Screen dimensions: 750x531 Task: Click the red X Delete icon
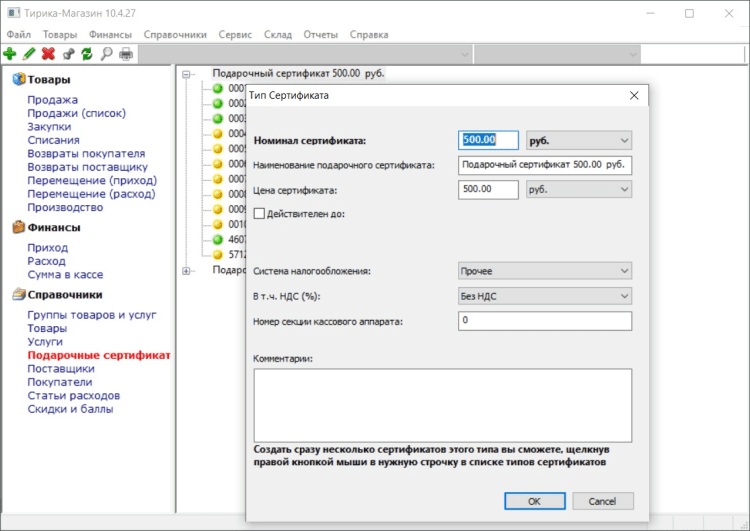tap(48, 54)
